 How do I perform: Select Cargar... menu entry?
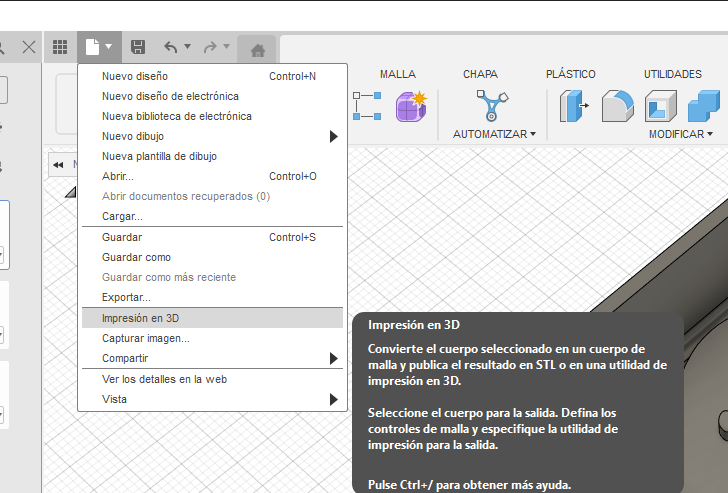[x=212, y=216]
